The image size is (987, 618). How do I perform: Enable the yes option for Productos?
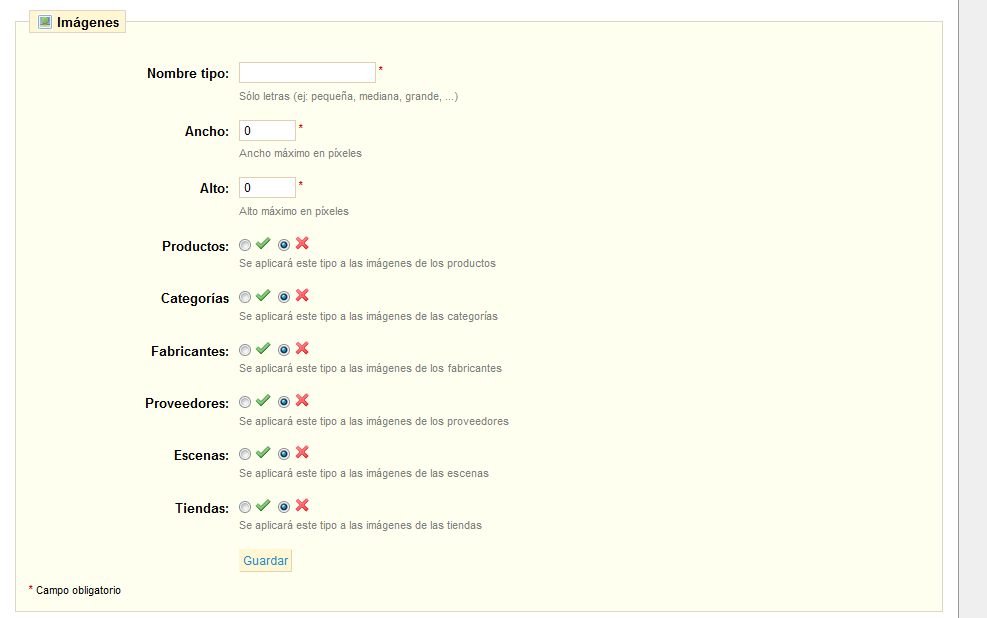click(245, 244)
